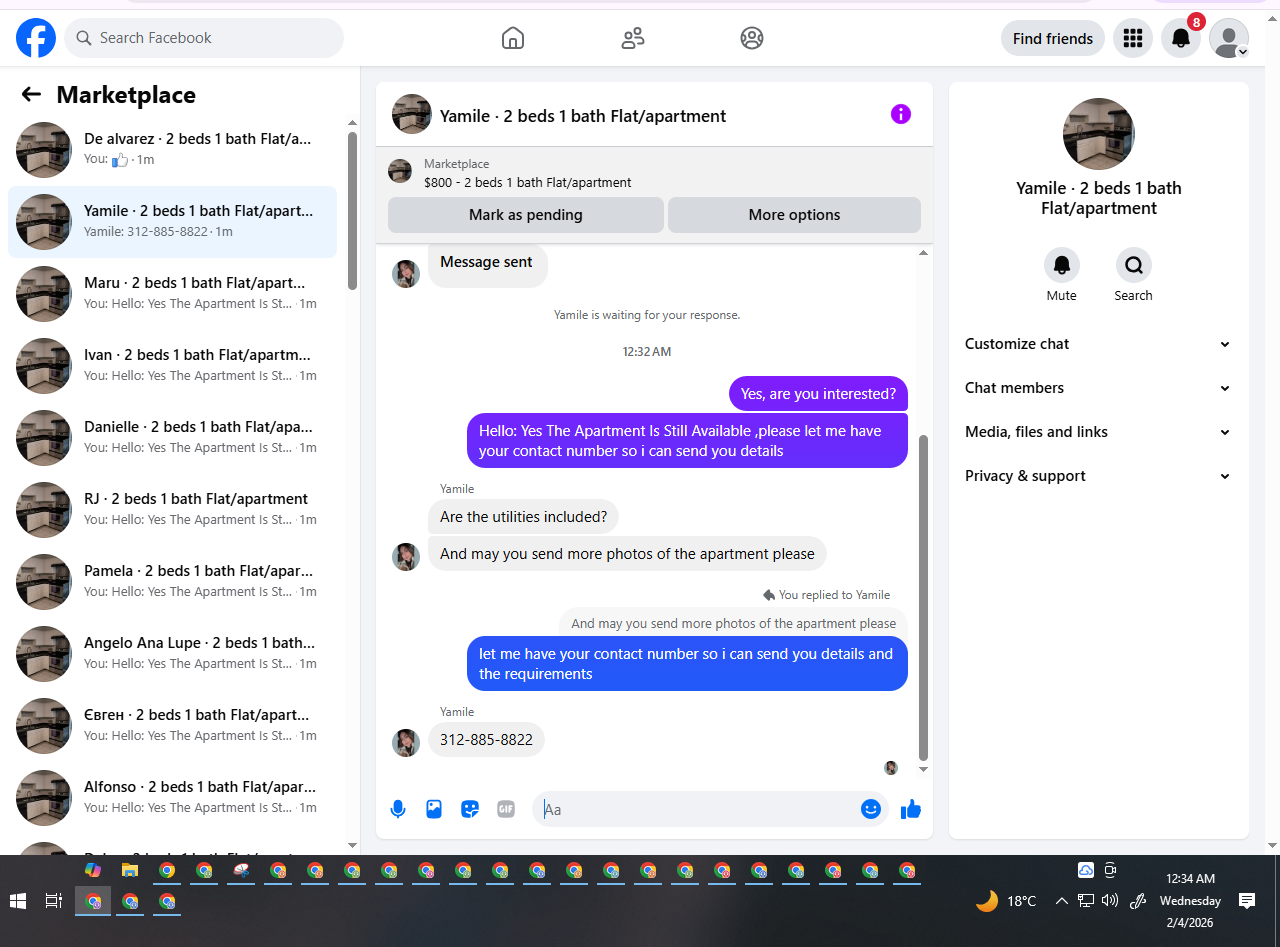1280x947 pixels.
Task: Select Yamile conversation in list
Action: 172,222
